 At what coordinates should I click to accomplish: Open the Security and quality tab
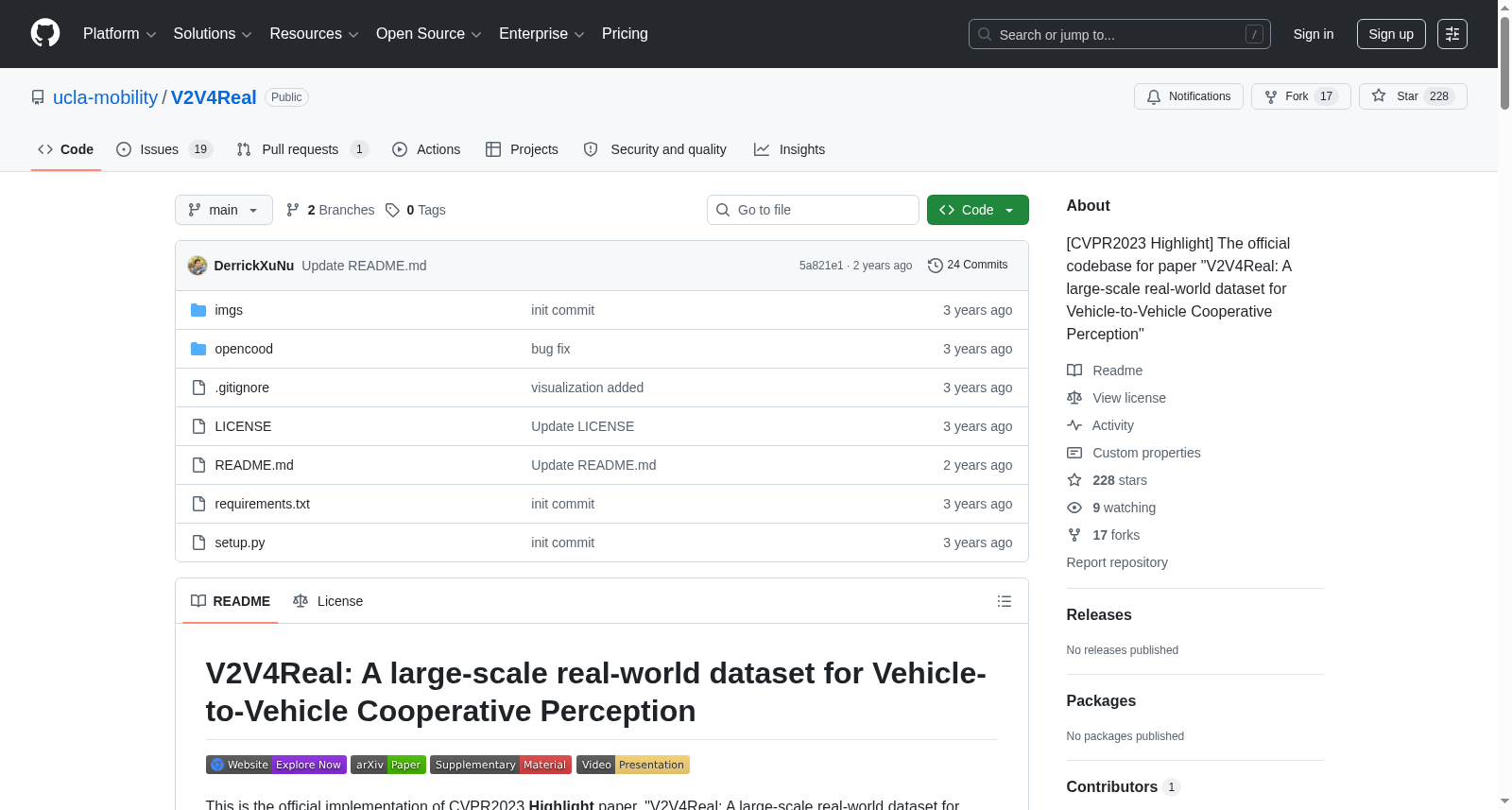point(655,149)
